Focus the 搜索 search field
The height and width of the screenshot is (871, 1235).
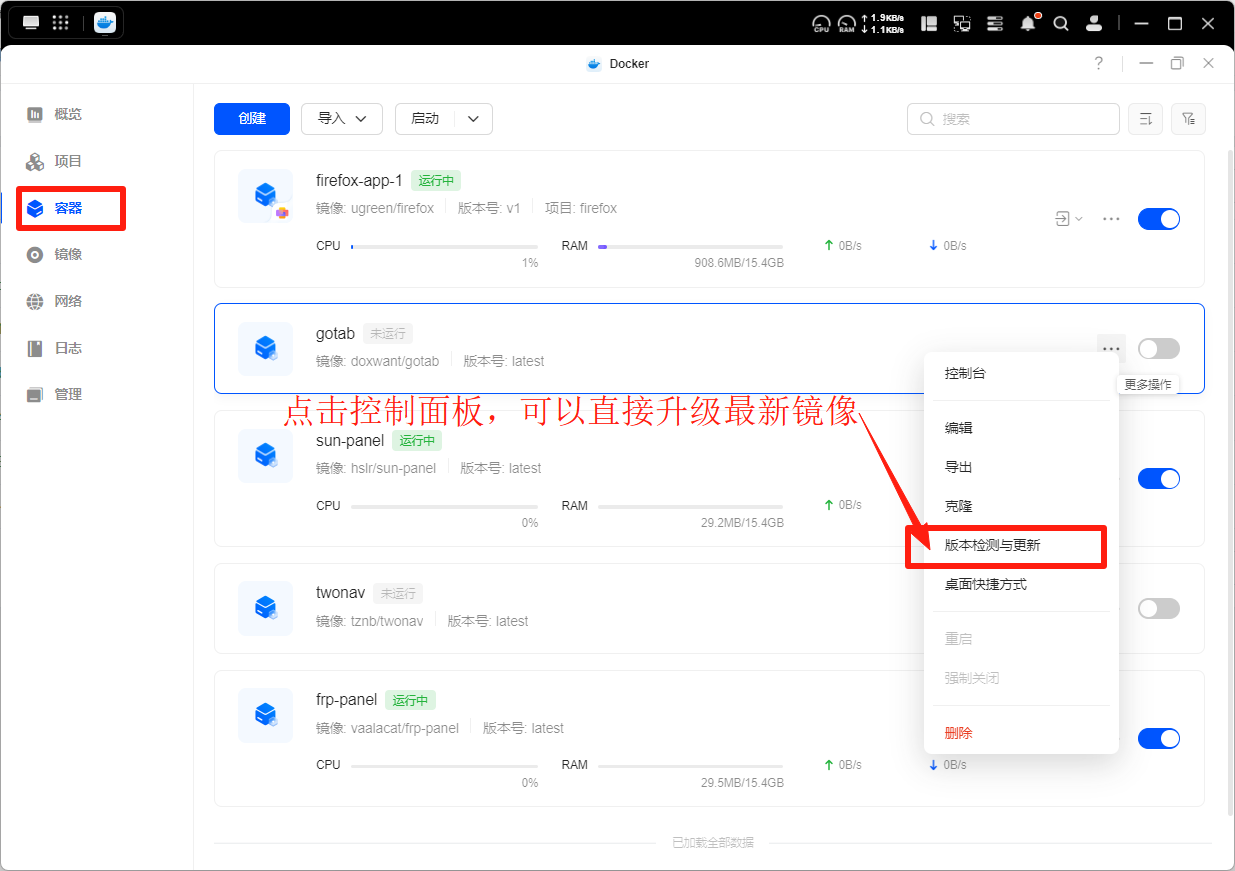click(x=1013, y=119)
